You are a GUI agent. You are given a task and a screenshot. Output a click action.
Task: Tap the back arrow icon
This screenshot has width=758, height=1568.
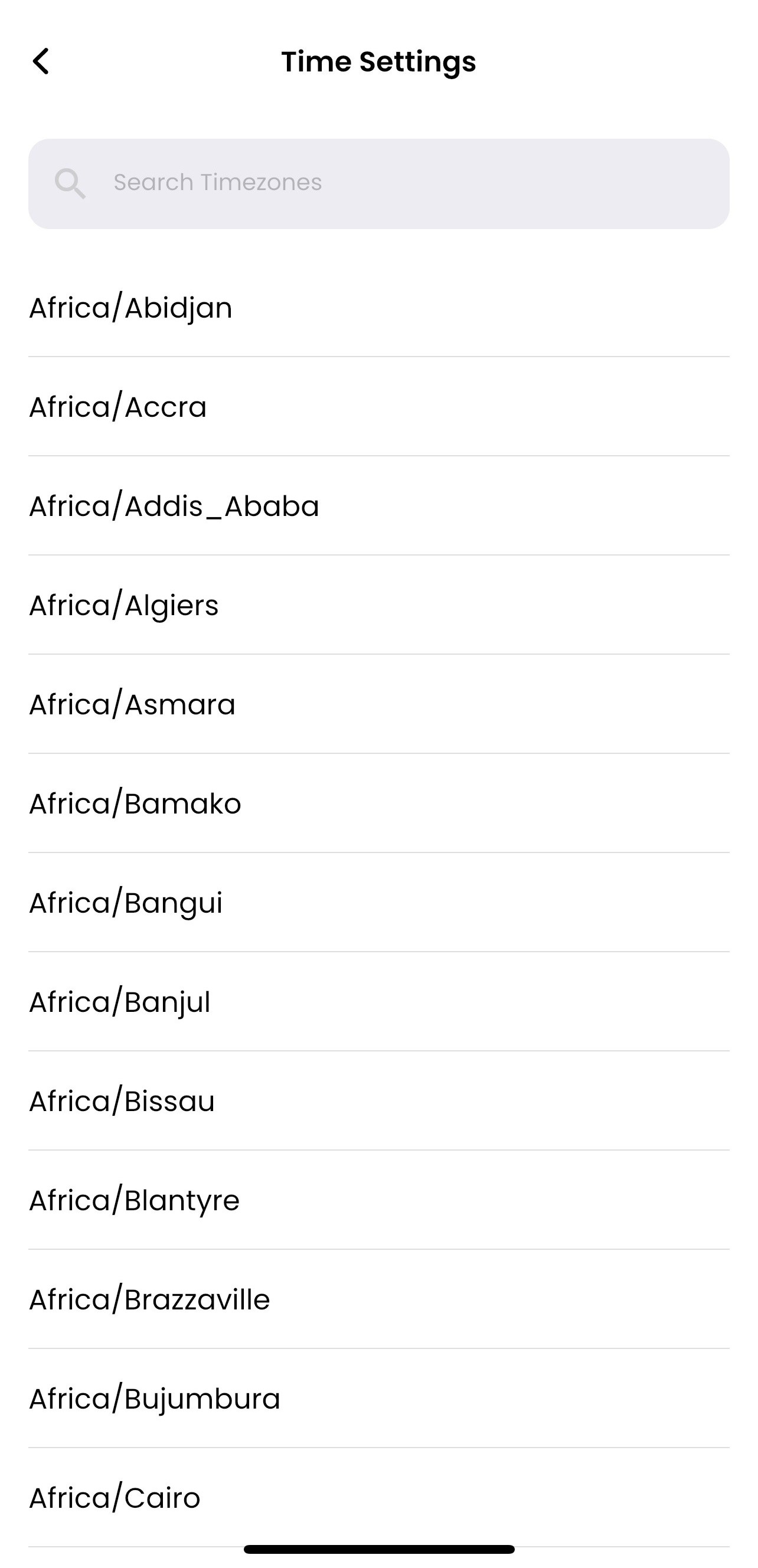pos(41,61)
